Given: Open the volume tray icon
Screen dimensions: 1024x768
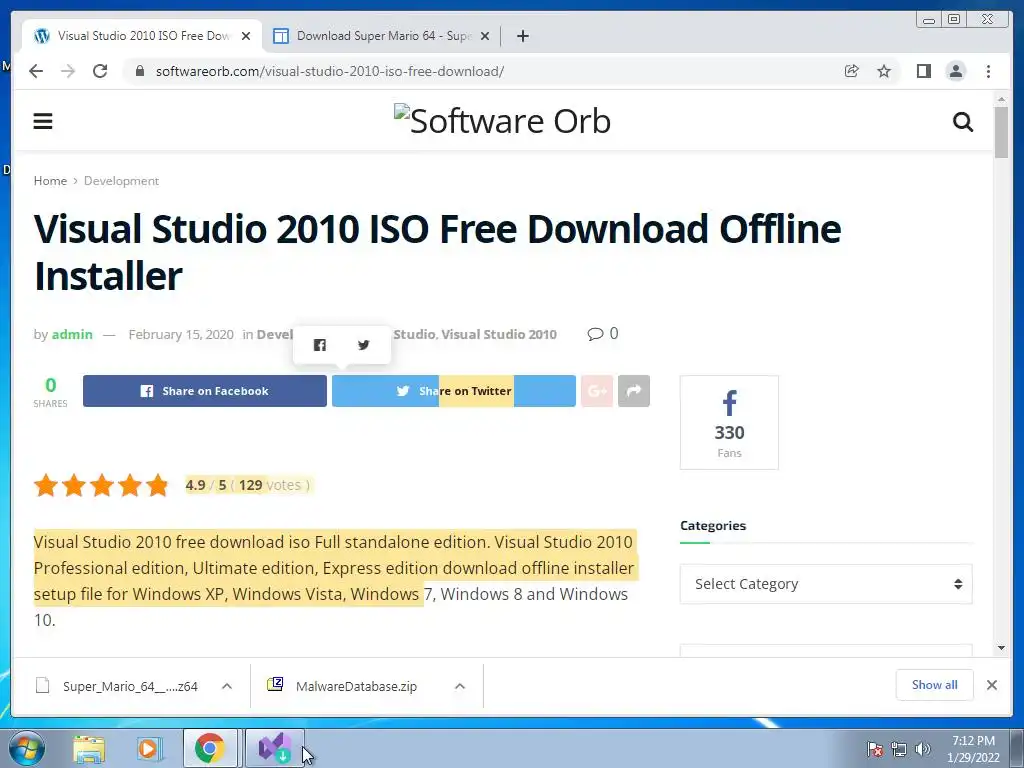Looking at the screenshot, I should (923, 749).
